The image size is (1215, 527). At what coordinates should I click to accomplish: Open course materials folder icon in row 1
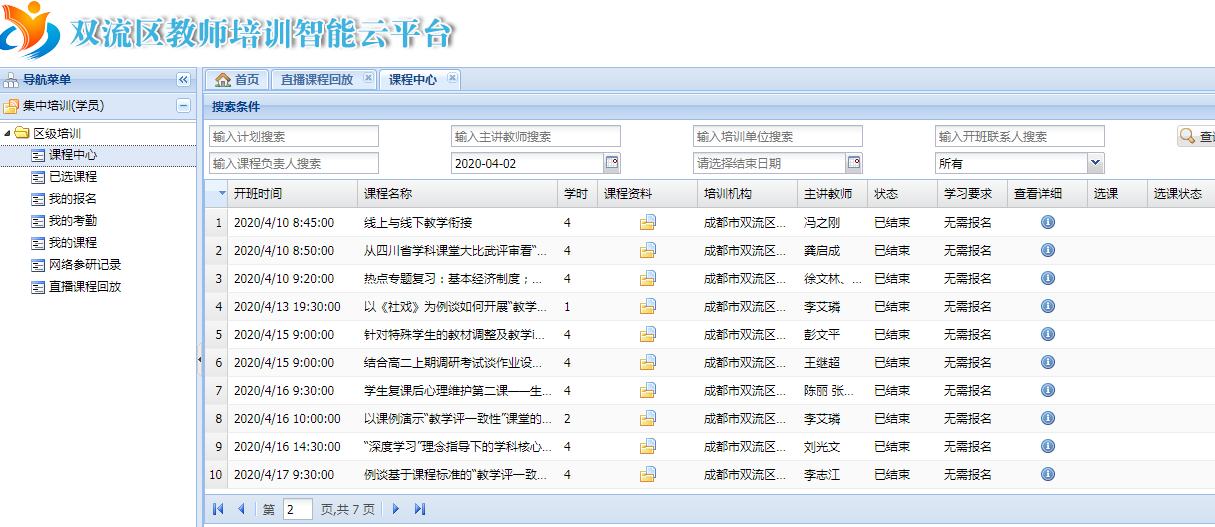tap(647, 223)
